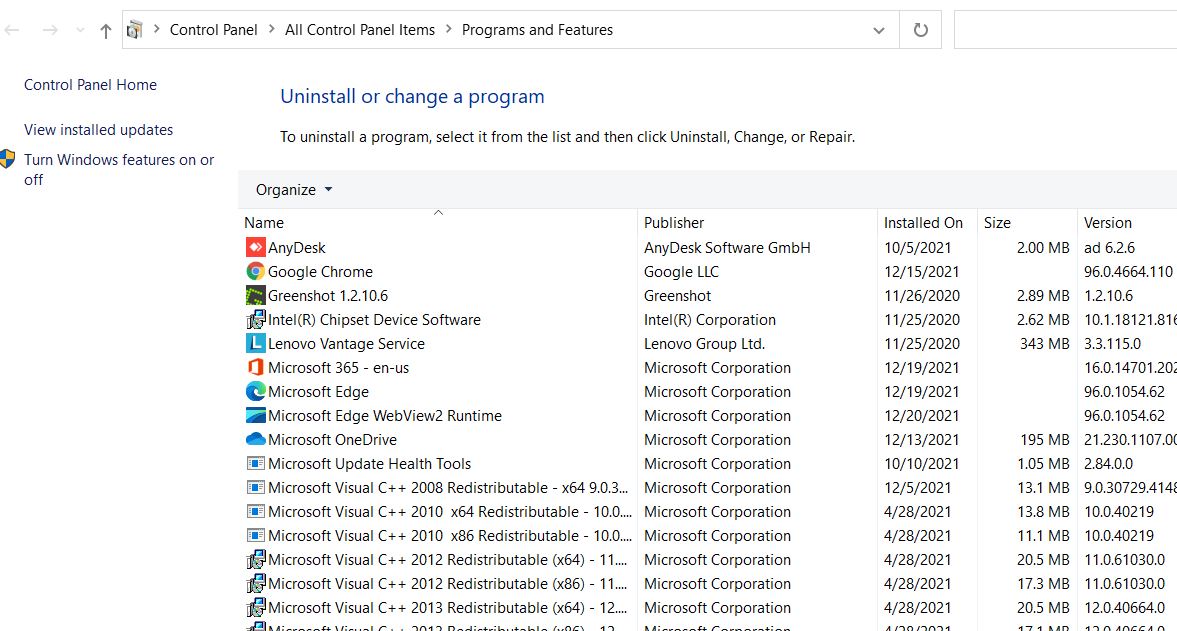
Task: Open Control Panel Home link
Action: coord(90,85)
